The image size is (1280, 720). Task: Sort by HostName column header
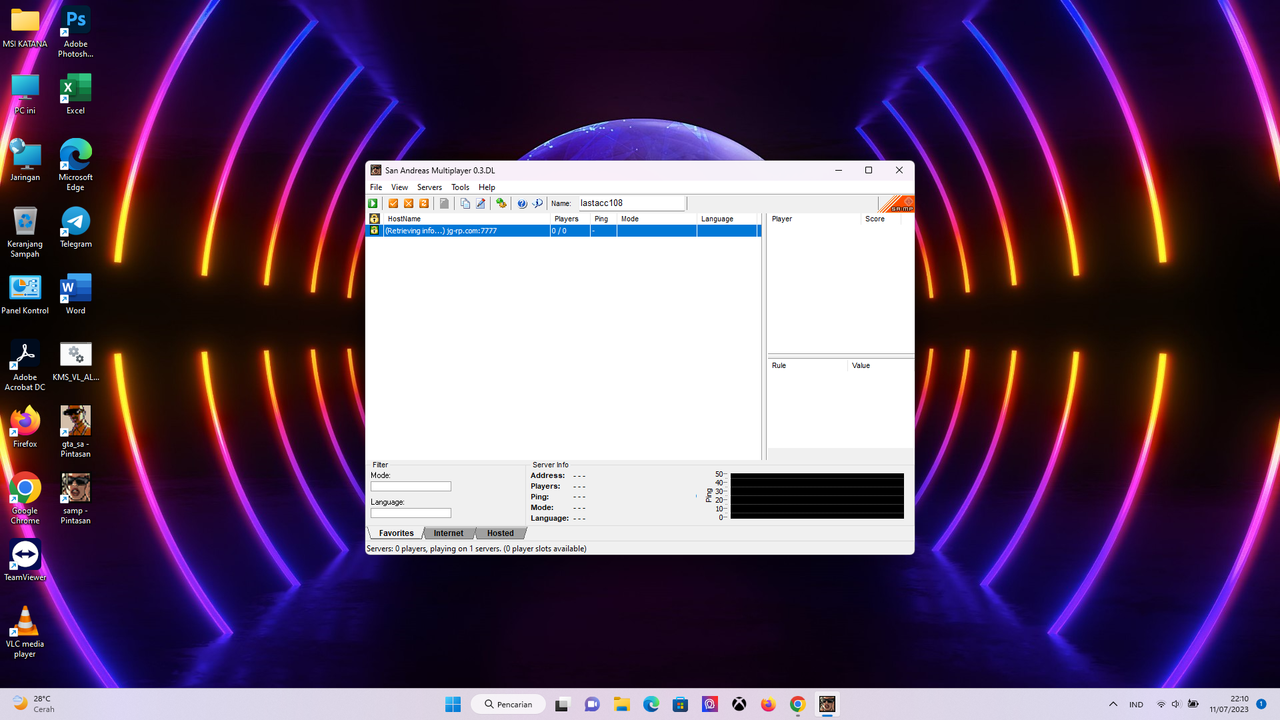[x=466, y=218]
